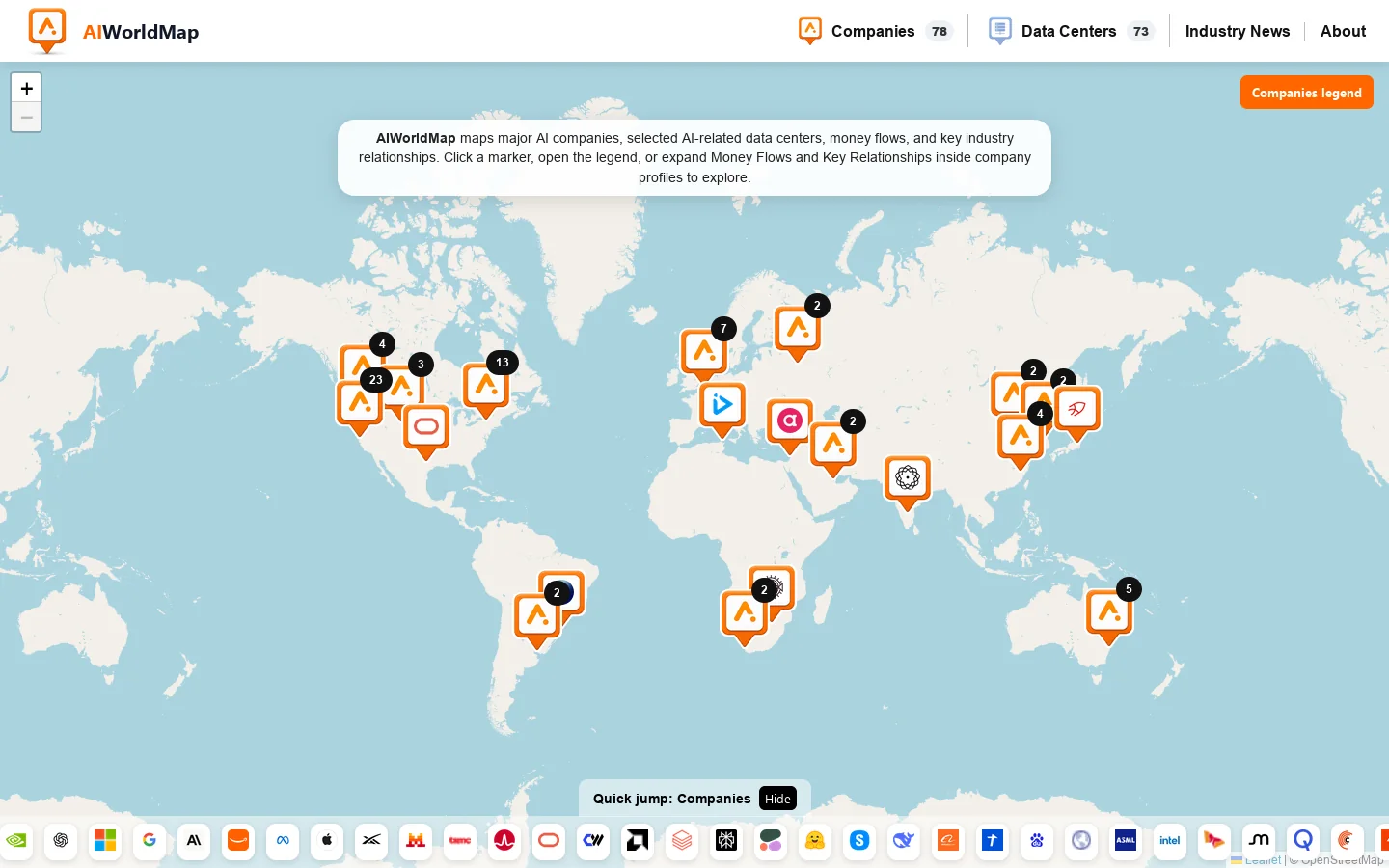Image resolution: width=1389 pixels, height=868 pixels.
Task: Open the red bird logo marker in Japan
Action: (x=1077, y=413)
